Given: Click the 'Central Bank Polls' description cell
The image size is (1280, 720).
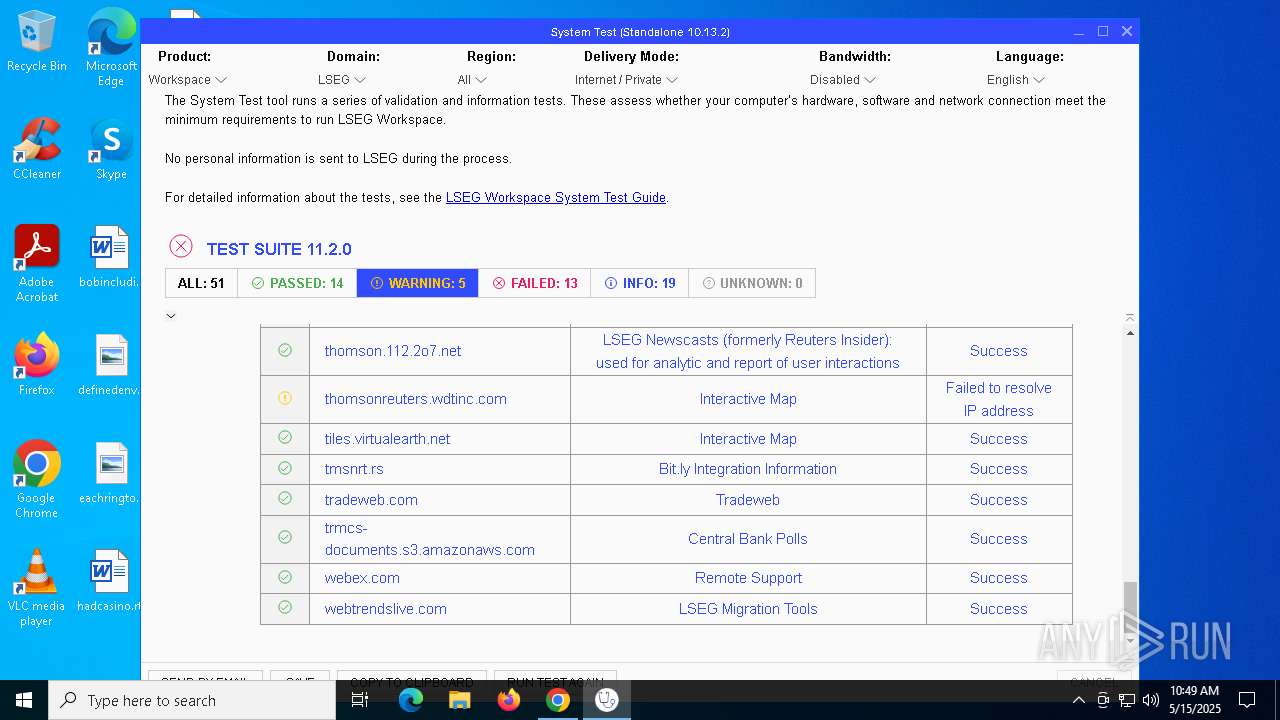Looking at the screenshot, I should point(748,539).
